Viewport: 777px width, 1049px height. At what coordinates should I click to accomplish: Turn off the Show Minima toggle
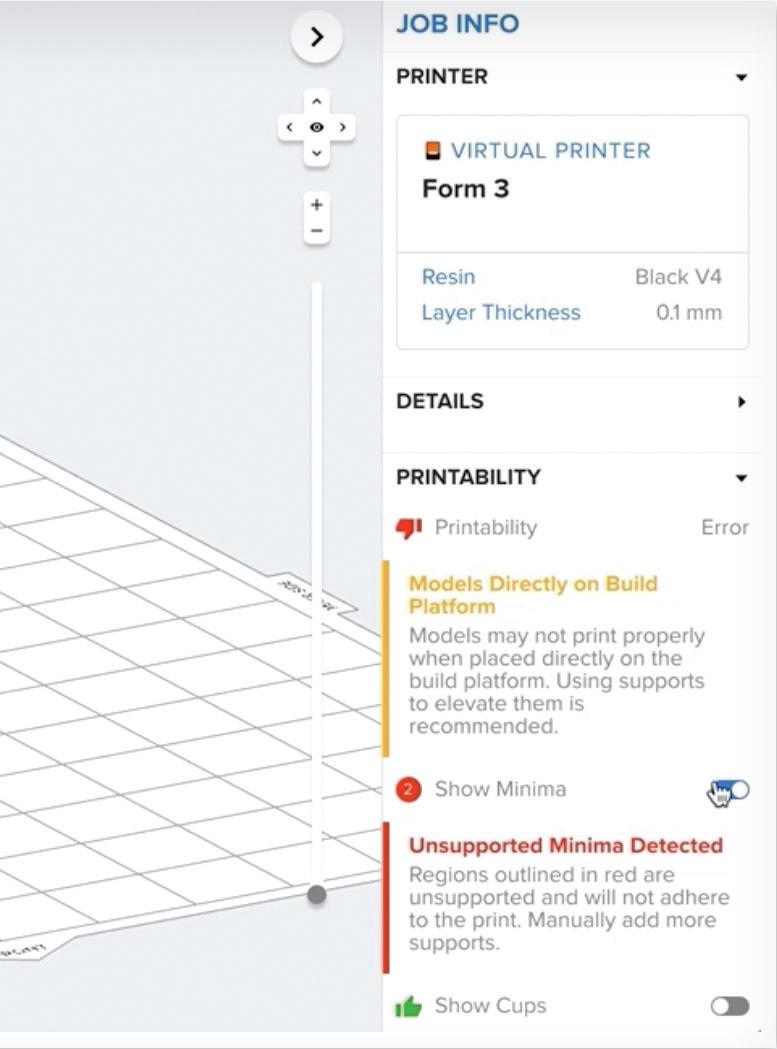pos(730,790)
